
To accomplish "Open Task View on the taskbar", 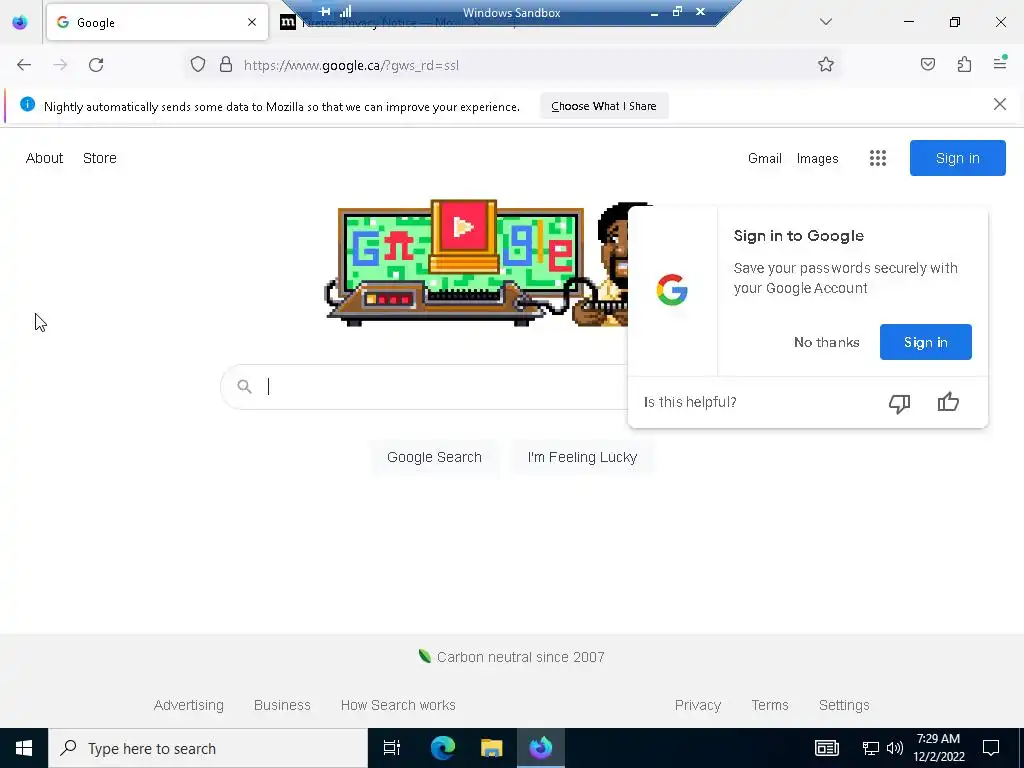I will (392, 748).
